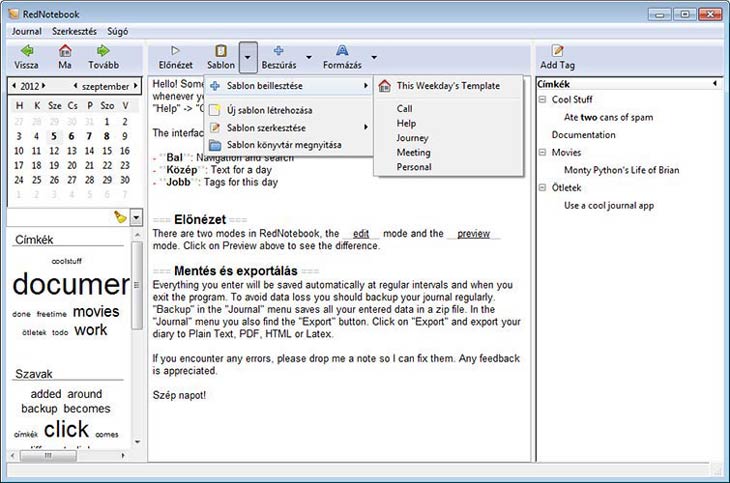Select This Weekday's Template entry

pyautogui.click(x=447, y=86)
